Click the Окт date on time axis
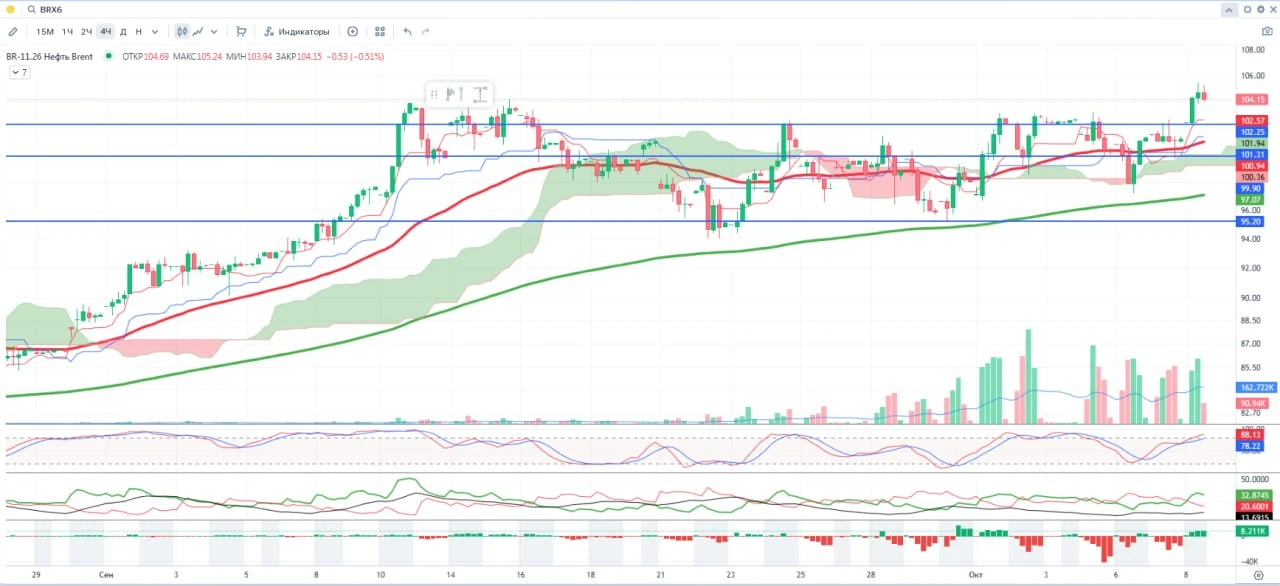This screenshot has width=1280, height=586. pyautogui.click(x=976, y=576)
